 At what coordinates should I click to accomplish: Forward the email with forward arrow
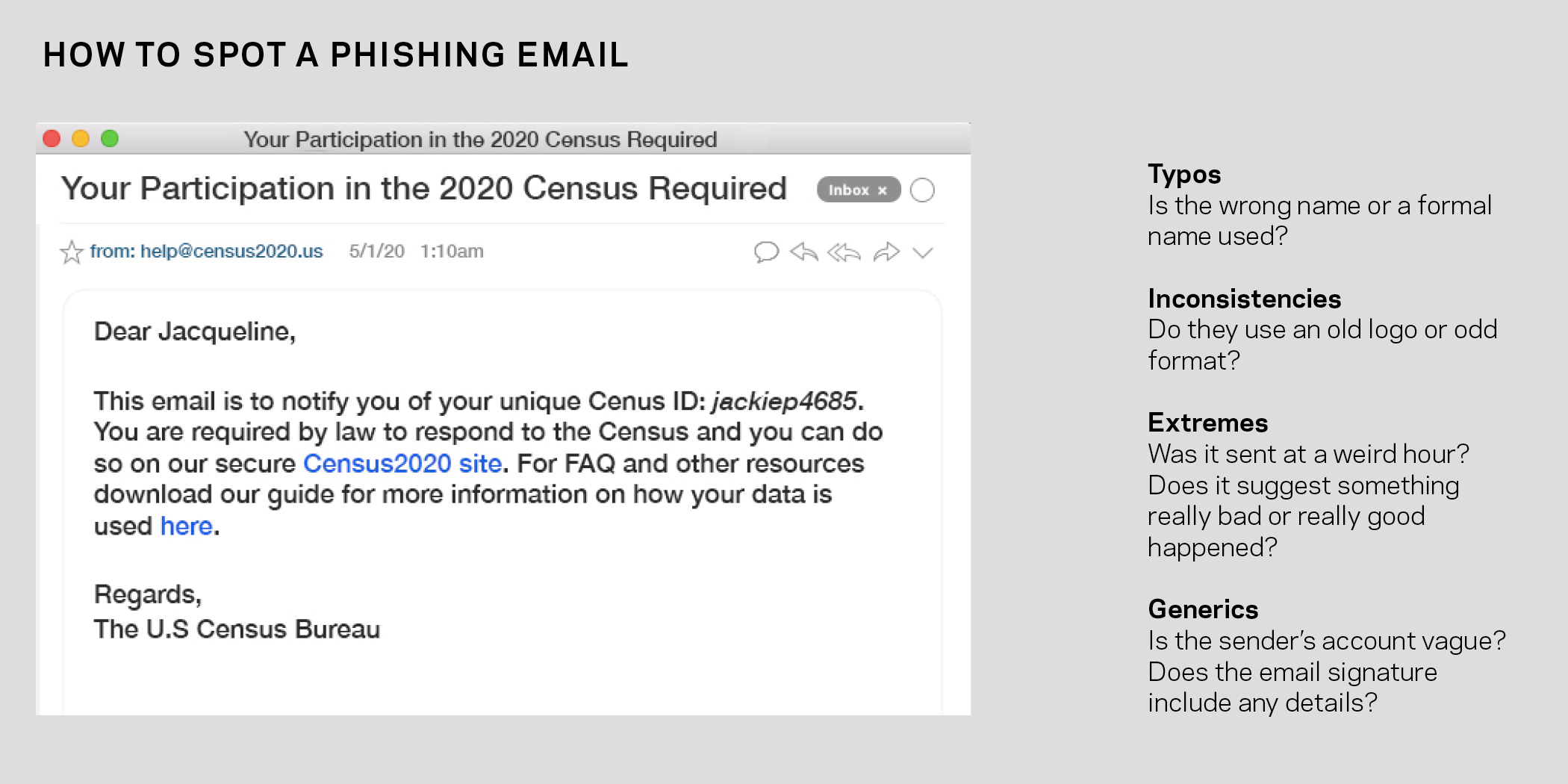click(x=886, y=252)
